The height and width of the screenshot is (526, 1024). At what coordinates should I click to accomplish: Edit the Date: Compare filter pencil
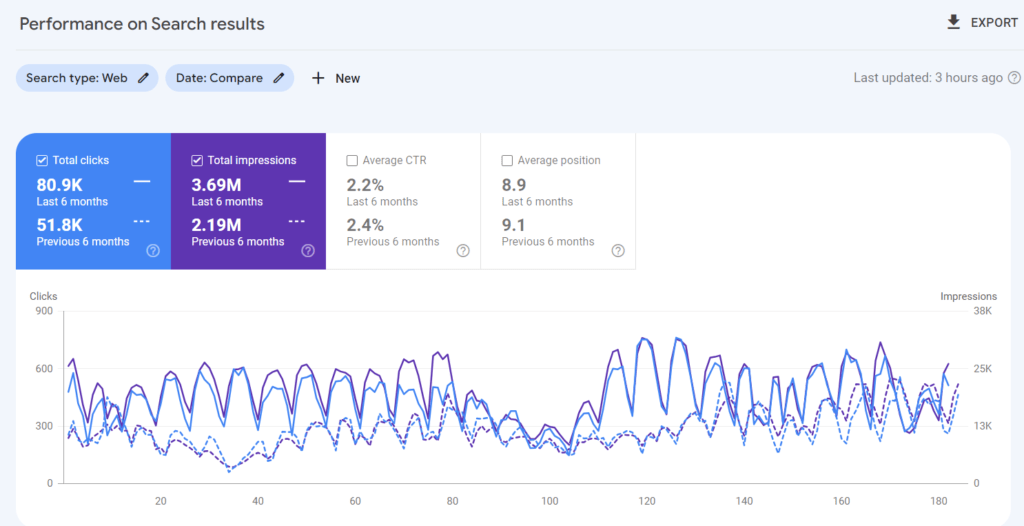pos(279,78)
